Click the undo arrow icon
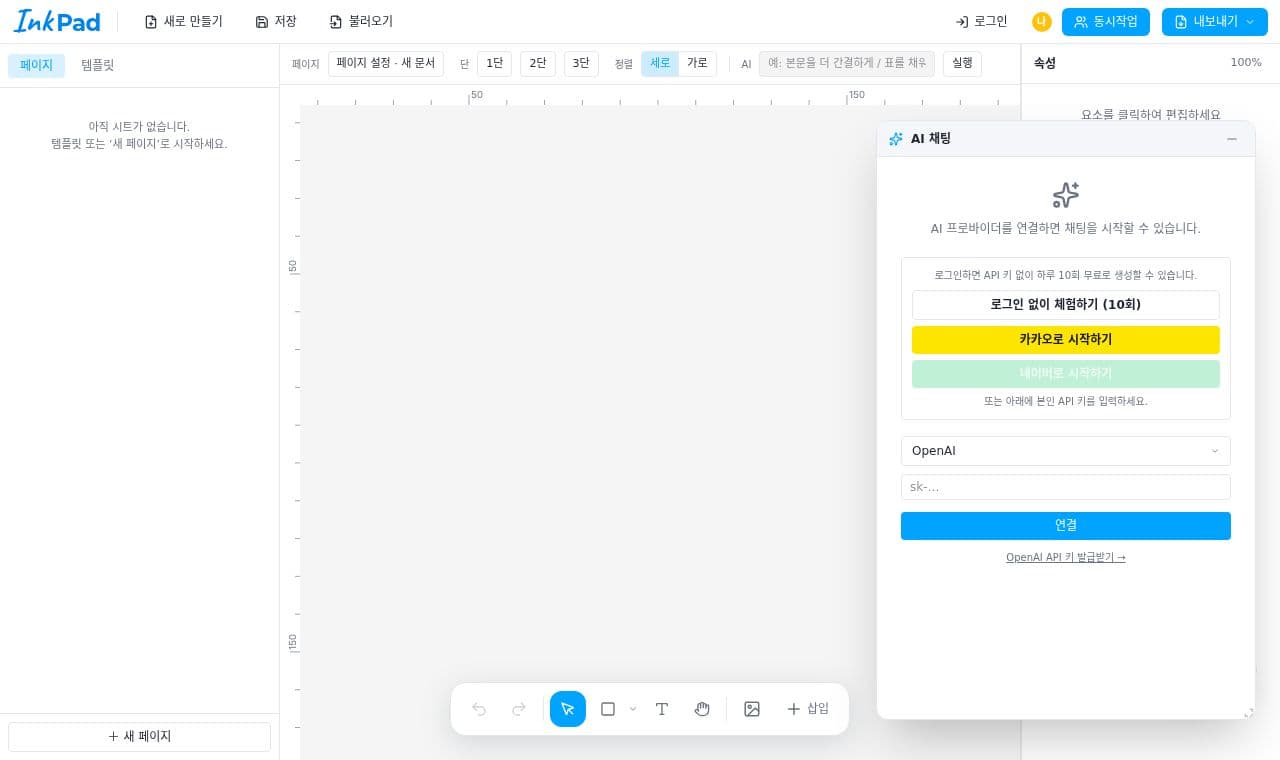 [x=479, y=709]
